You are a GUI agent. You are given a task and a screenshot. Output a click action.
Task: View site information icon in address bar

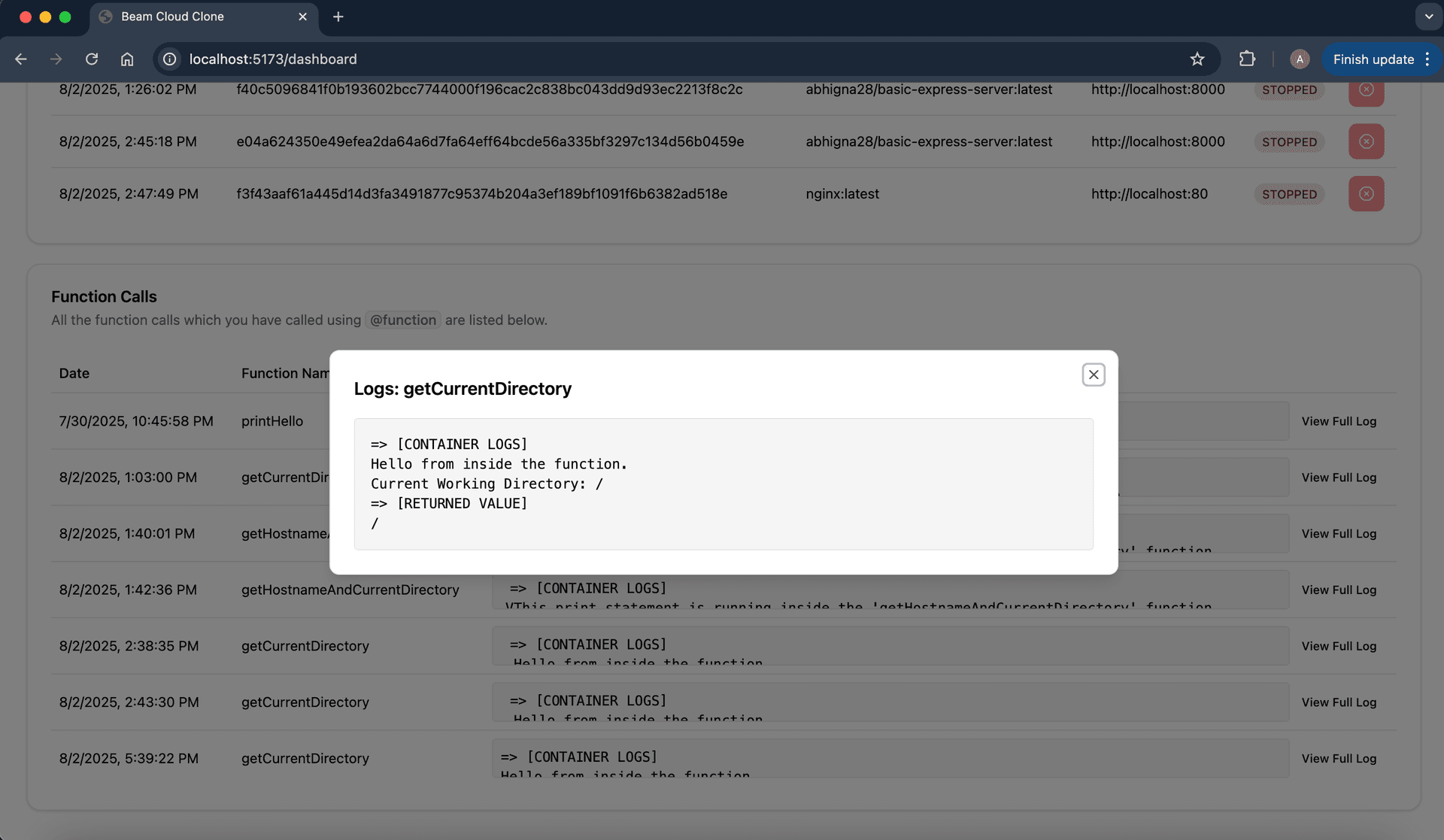click(x=170, y=59)
